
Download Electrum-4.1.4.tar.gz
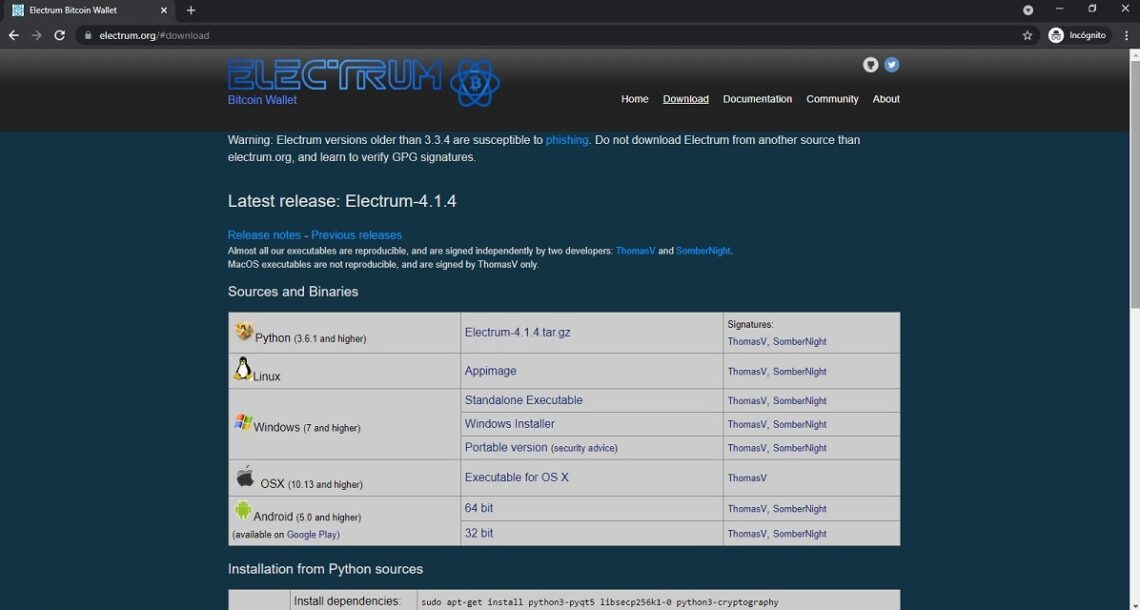coord(516,331)
